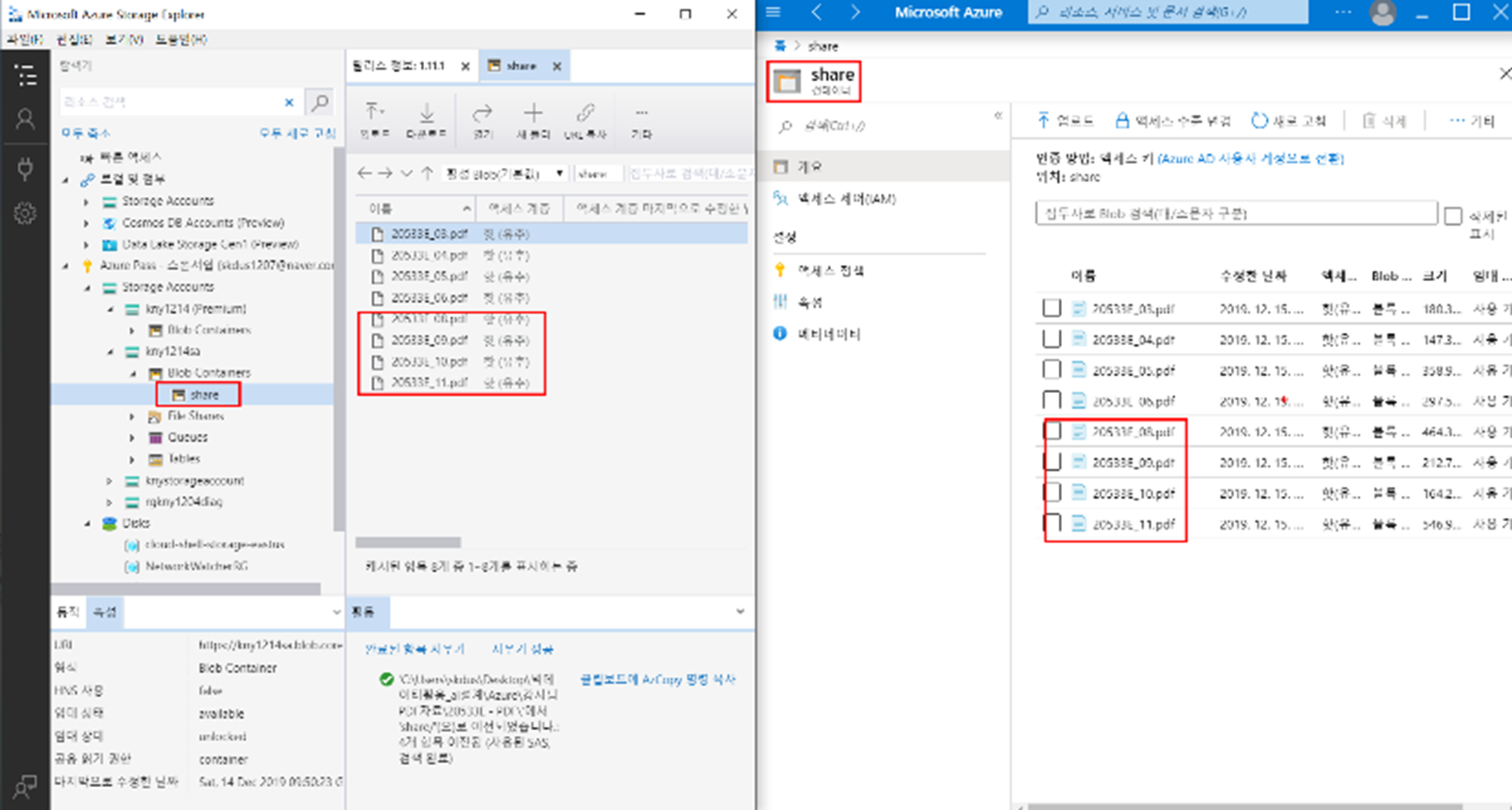Click the Download toolbar icon
The image size is (1512, 810).
point(426,120)
